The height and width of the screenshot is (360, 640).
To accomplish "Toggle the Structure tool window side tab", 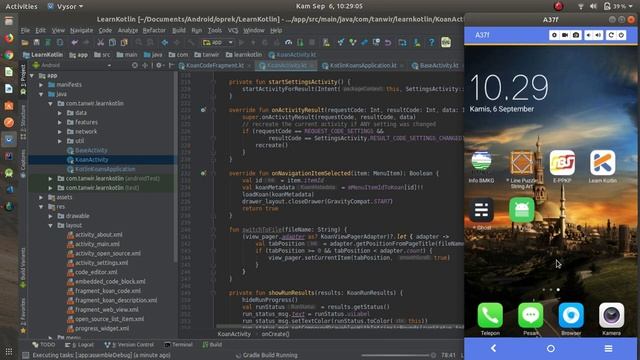I will (23, 122).
